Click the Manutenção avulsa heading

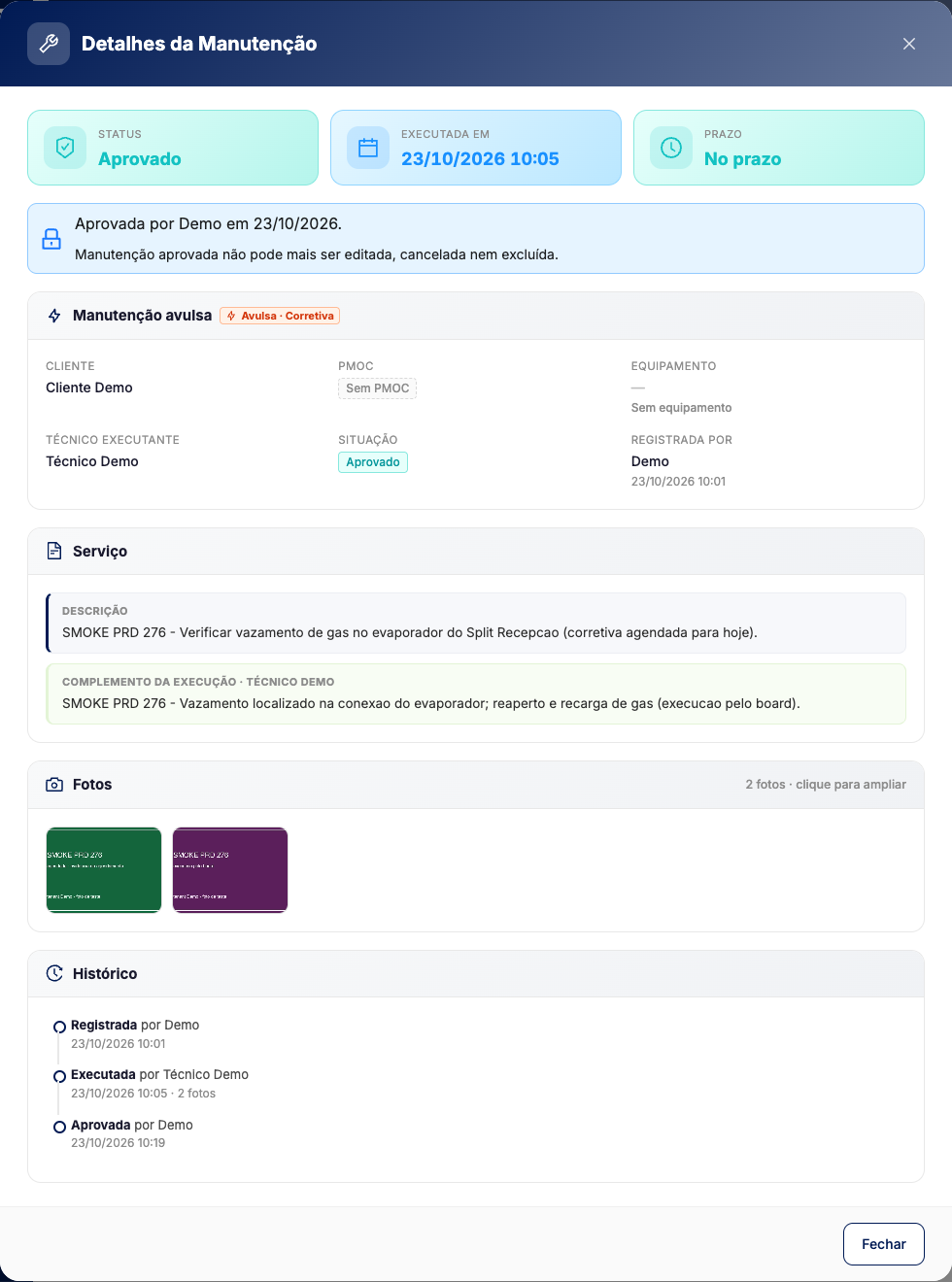[x=142, y=316]
